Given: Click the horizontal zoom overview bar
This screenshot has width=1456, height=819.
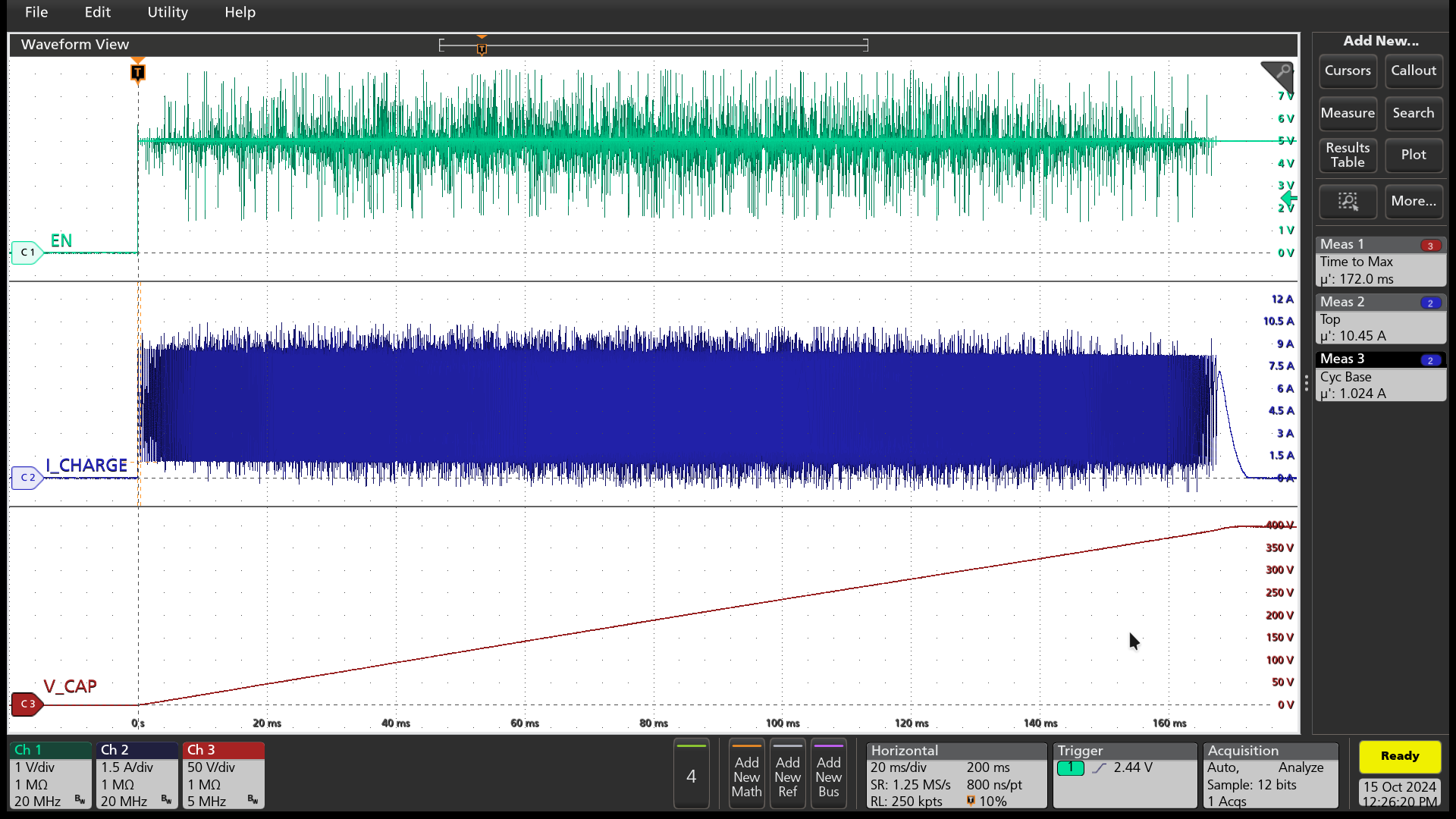Looking at the screenshot, I should pos(653,45).
